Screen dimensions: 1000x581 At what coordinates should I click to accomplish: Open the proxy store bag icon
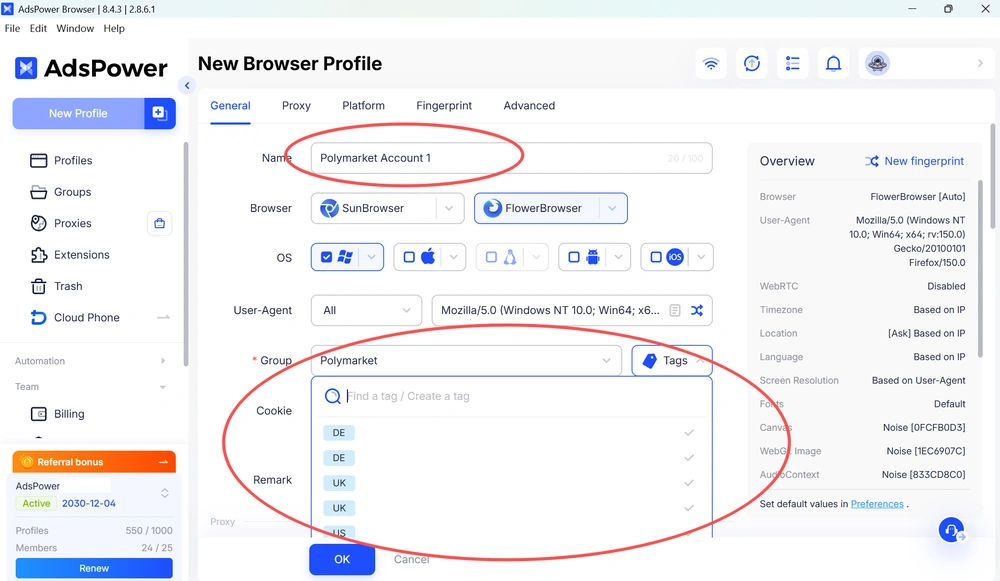click(159, 223)
